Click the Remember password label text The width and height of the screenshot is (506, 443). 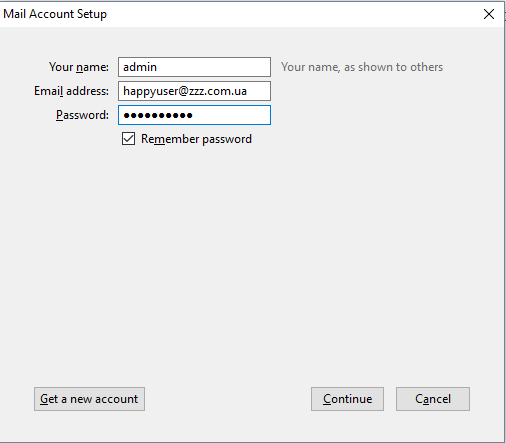pos(196,139)
